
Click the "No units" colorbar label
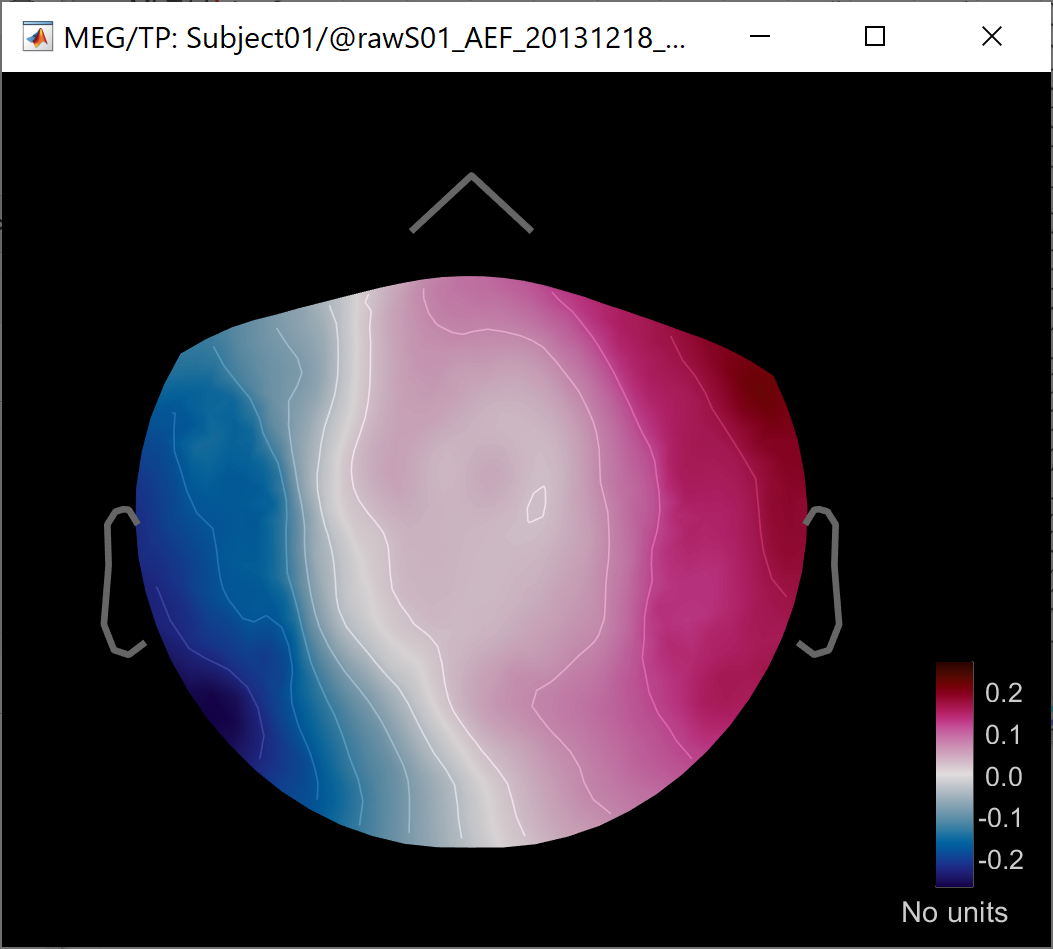coord(954,912)
